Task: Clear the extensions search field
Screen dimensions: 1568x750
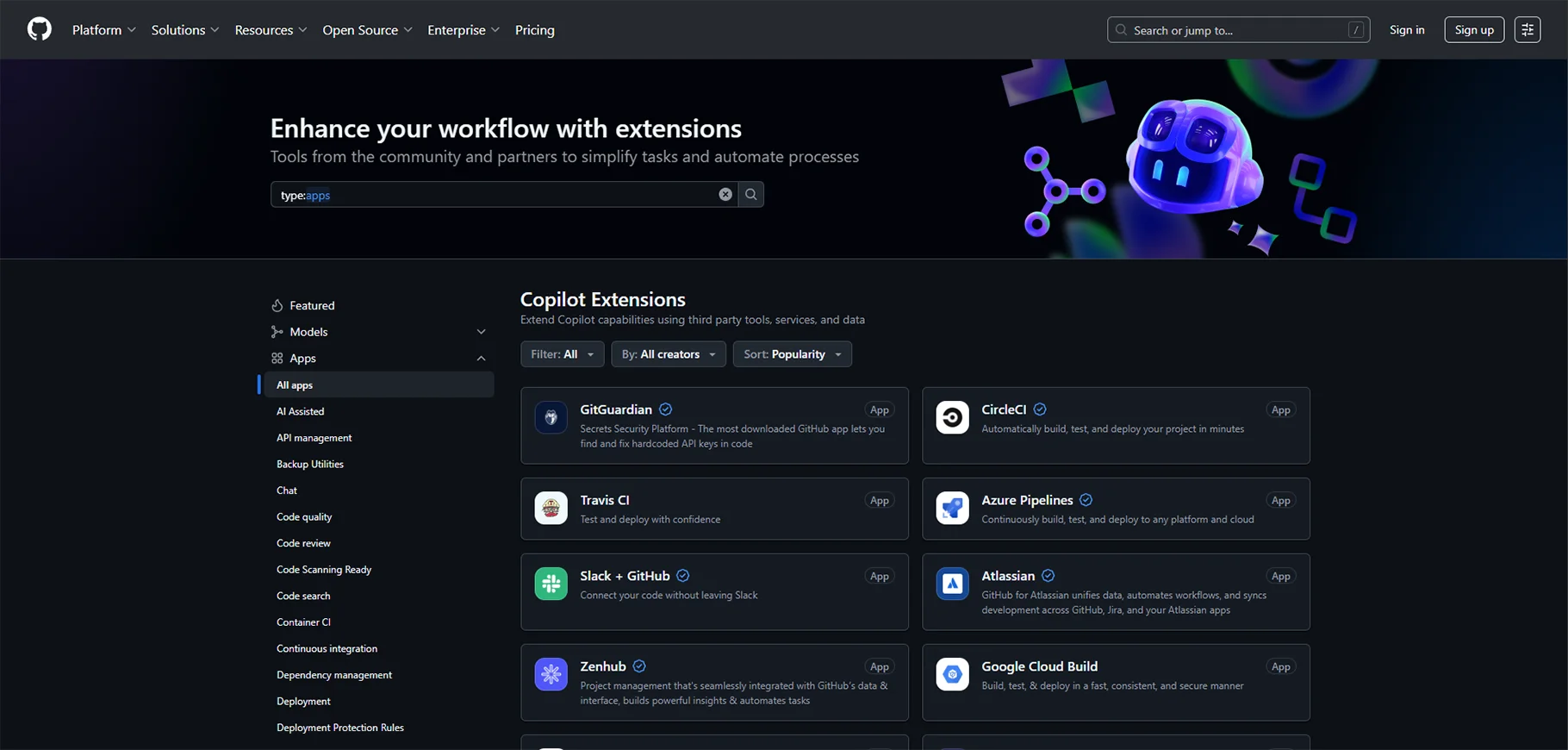Action: tap(725, 195)
